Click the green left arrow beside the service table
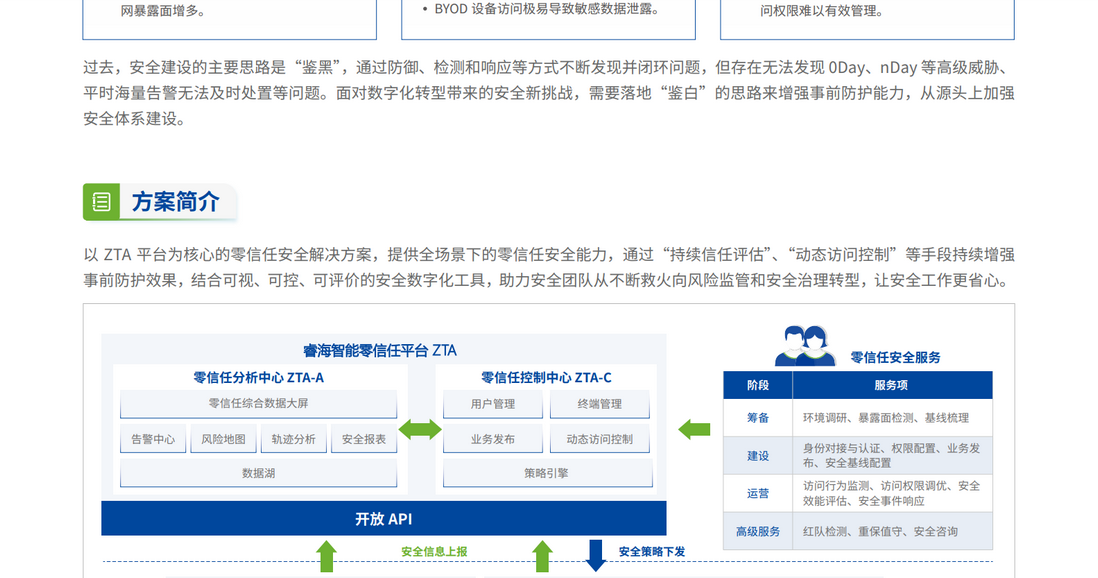This screenshot has height=578, width=1098. click(694, 429)
